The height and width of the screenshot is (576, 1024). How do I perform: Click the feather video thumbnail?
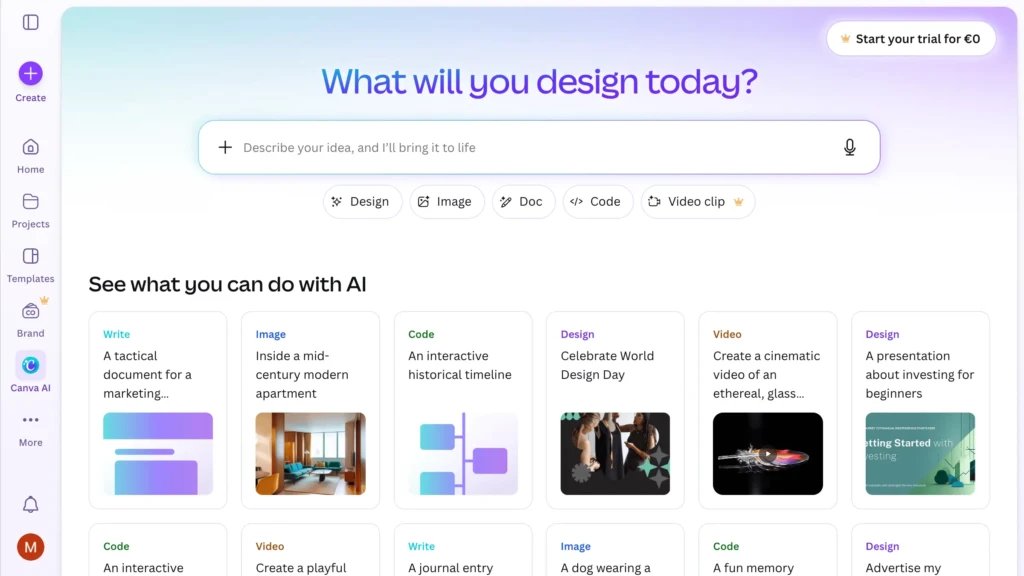(768, 453)
